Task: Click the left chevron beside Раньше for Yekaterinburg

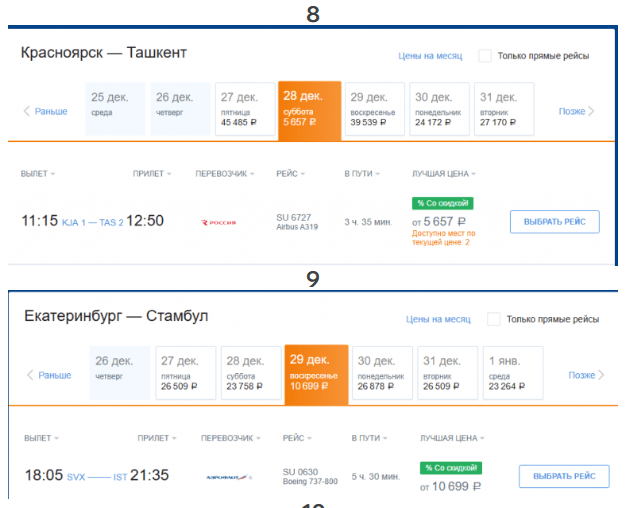Action: [x=30, y=375]
